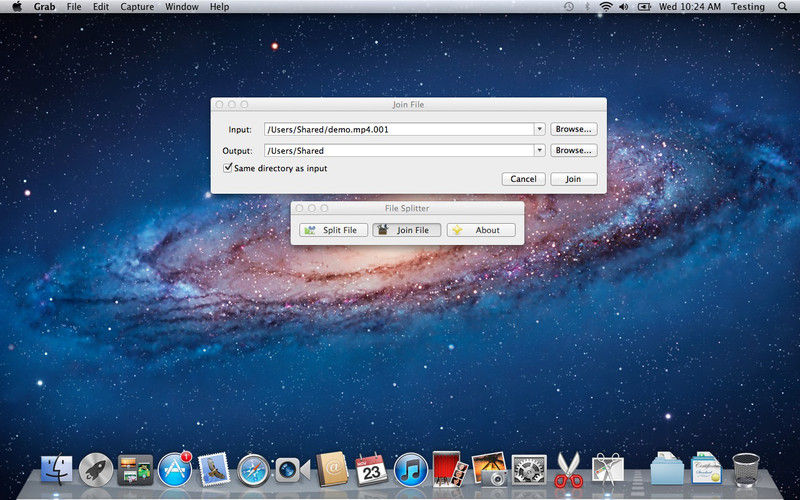Expand the Input path dropdown arrow
This screenshot has width=800, height=500.
pyautogui.click(x=540, y=129)
